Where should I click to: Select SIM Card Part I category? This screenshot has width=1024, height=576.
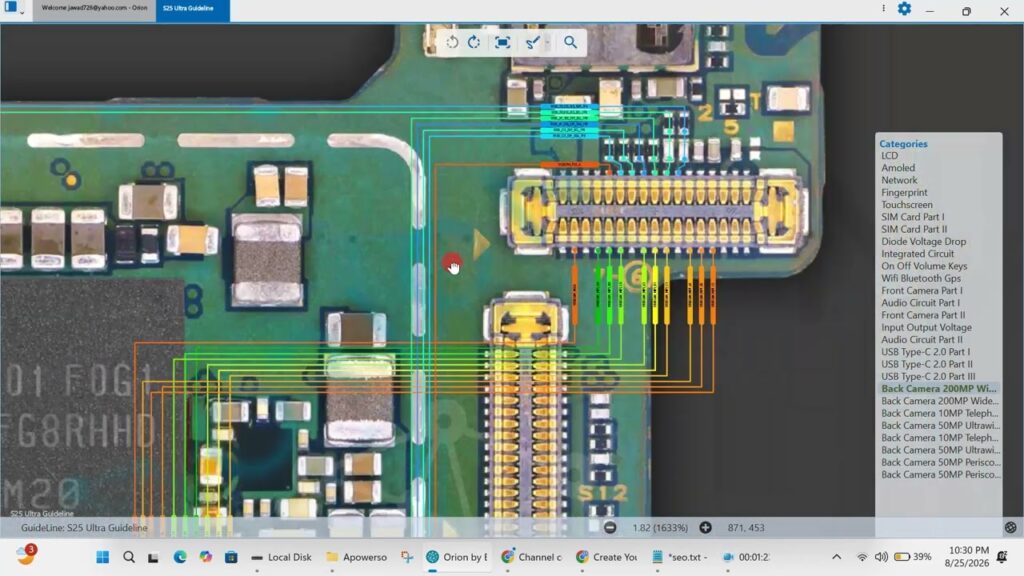(912, 217)
